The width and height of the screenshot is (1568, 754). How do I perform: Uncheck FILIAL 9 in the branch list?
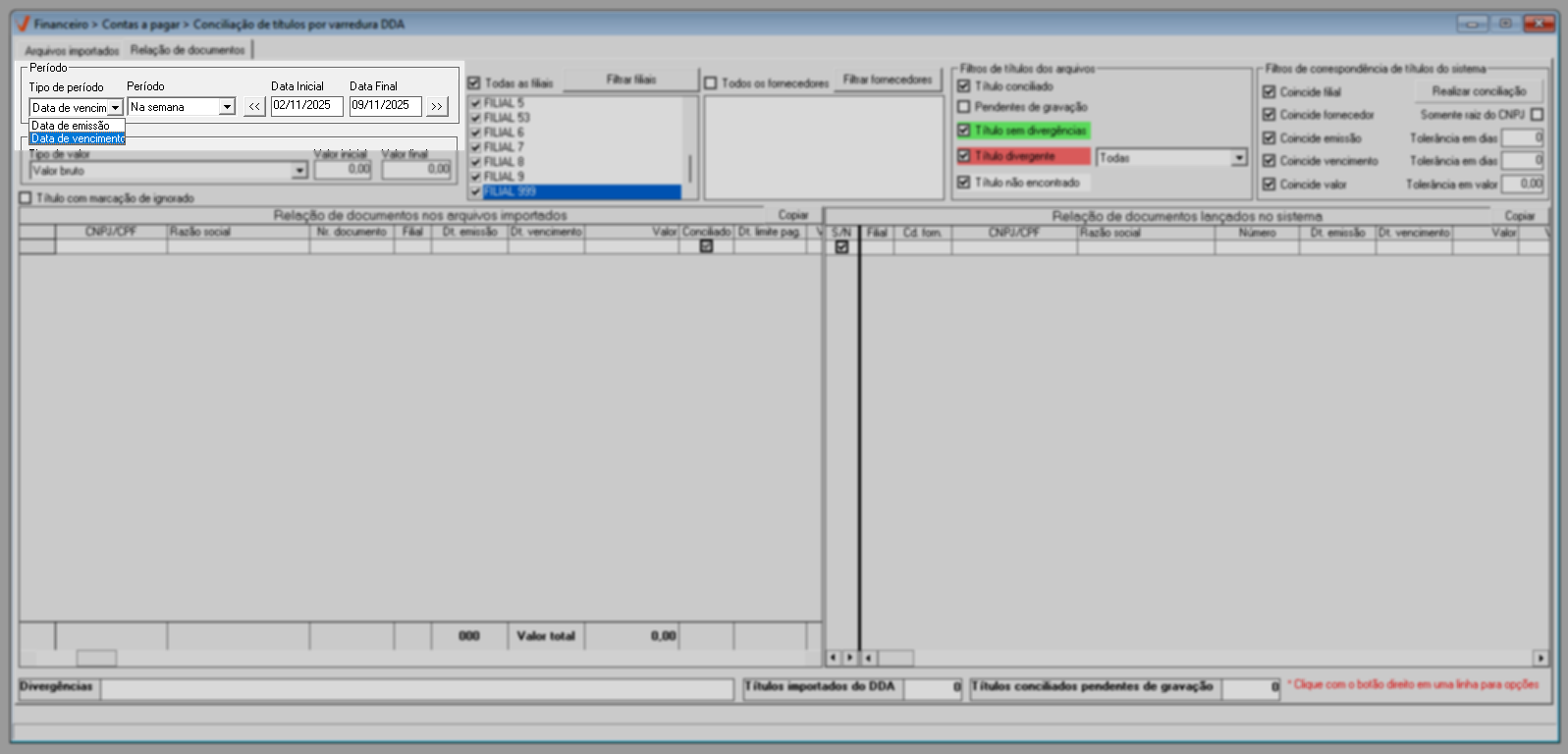tap(476, 177)
